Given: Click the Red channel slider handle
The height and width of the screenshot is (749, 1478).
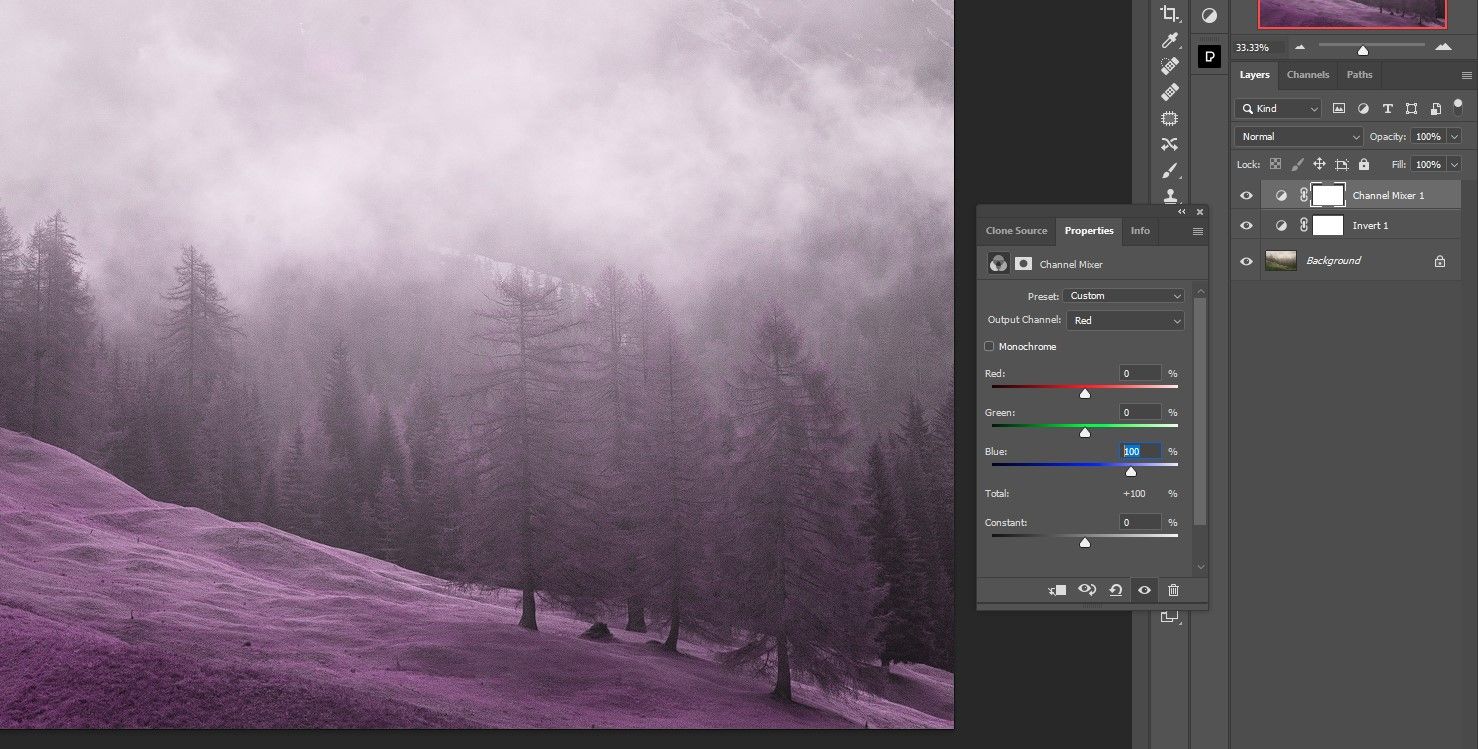Looking at the screenshot, I should tap(1085, 393).
